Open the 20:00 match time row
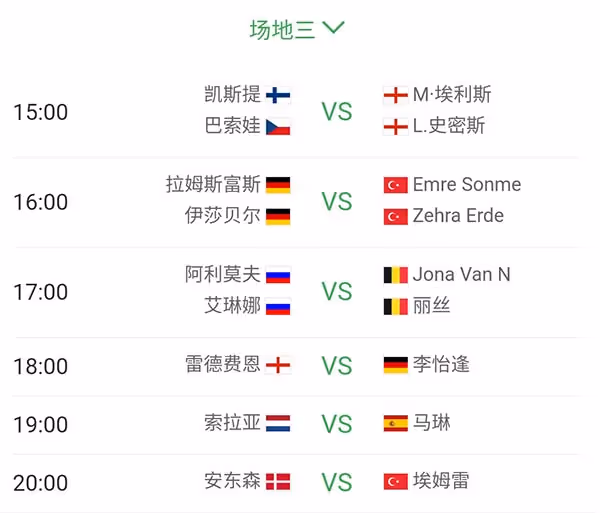 (x=297, y=483)
